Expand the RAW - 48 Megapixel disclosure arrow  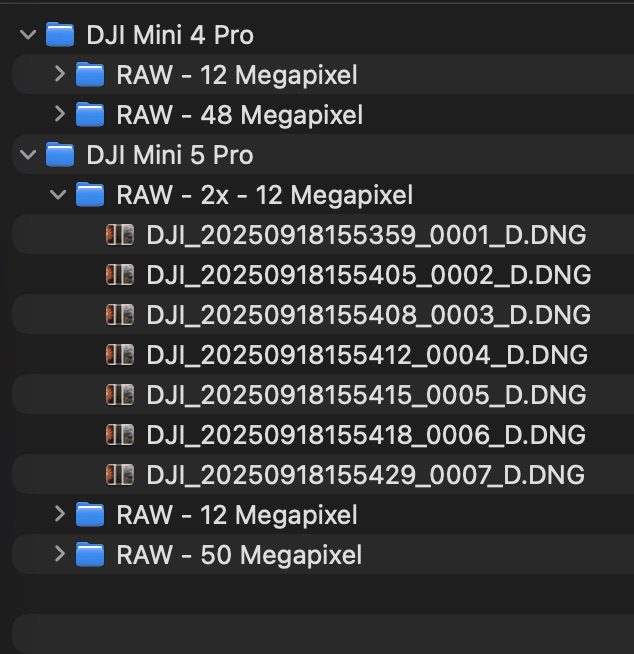59,114
